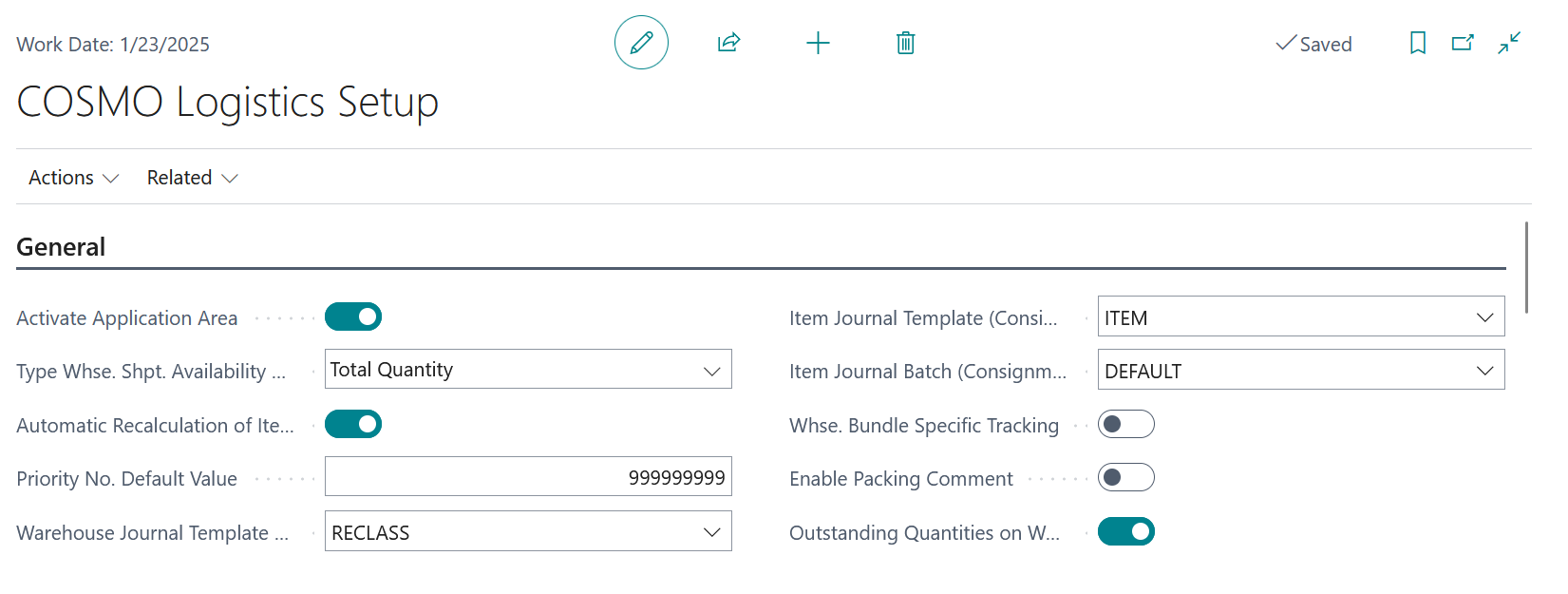Open the Related menu
The height and width of the screenshot is (594, 1568).
(x=192, y=178)
